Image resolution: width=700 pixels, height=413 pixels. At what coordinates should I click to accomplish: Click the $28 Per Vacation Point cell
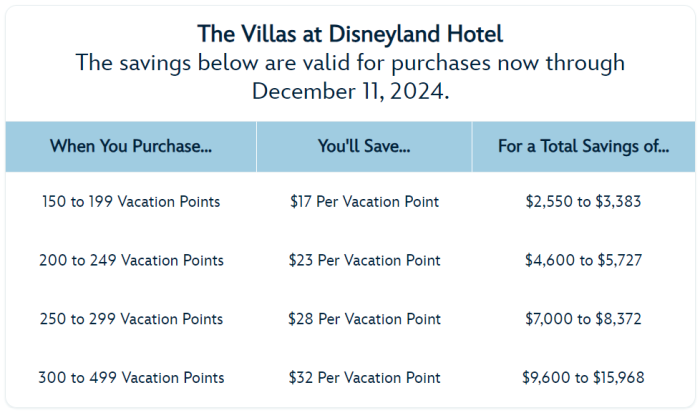(x=364, y=319)
